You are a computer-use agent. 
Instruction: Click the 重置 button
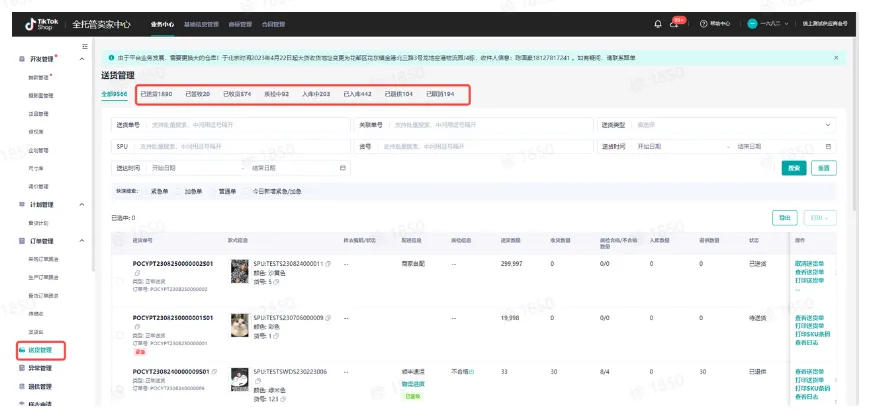tap(824, 168)
